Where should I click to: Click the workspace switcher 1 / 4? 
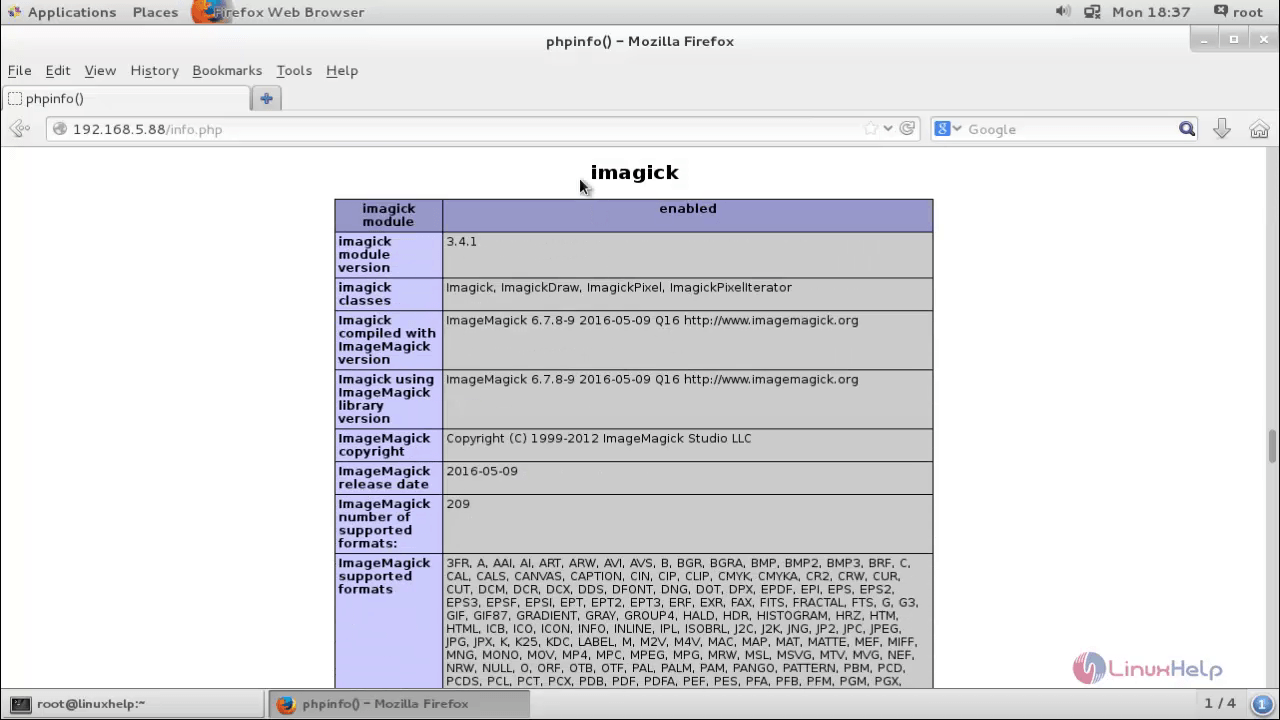pyautogui.click(x=1220, y=704)
